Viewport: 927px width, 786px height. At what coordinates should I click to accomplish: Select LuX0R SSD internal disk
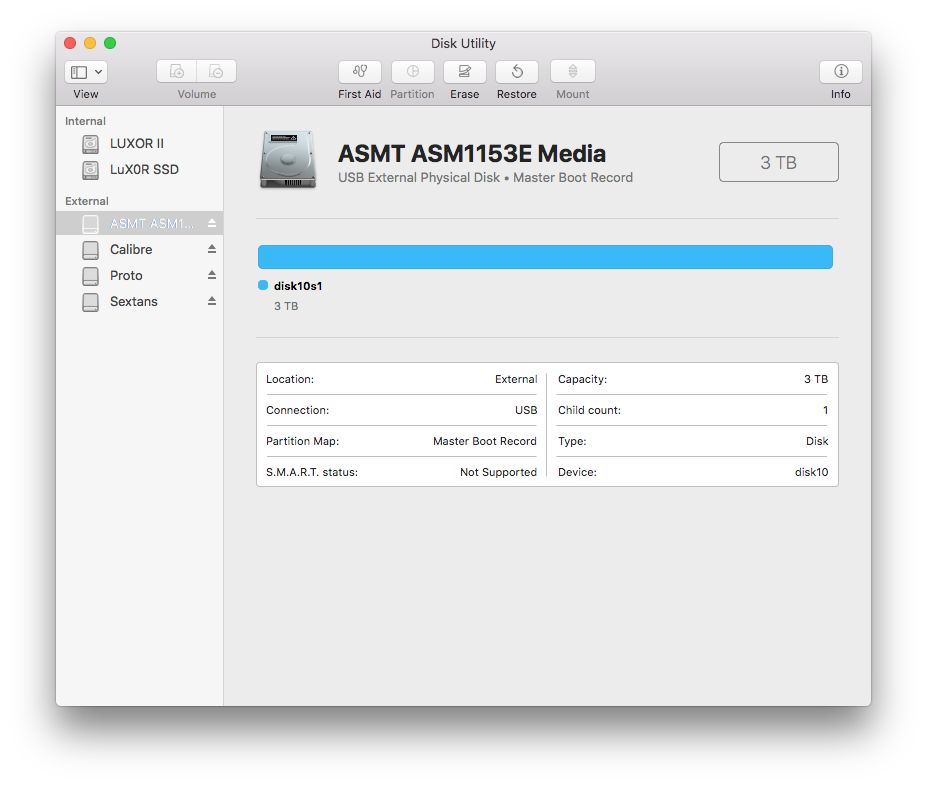140,170
